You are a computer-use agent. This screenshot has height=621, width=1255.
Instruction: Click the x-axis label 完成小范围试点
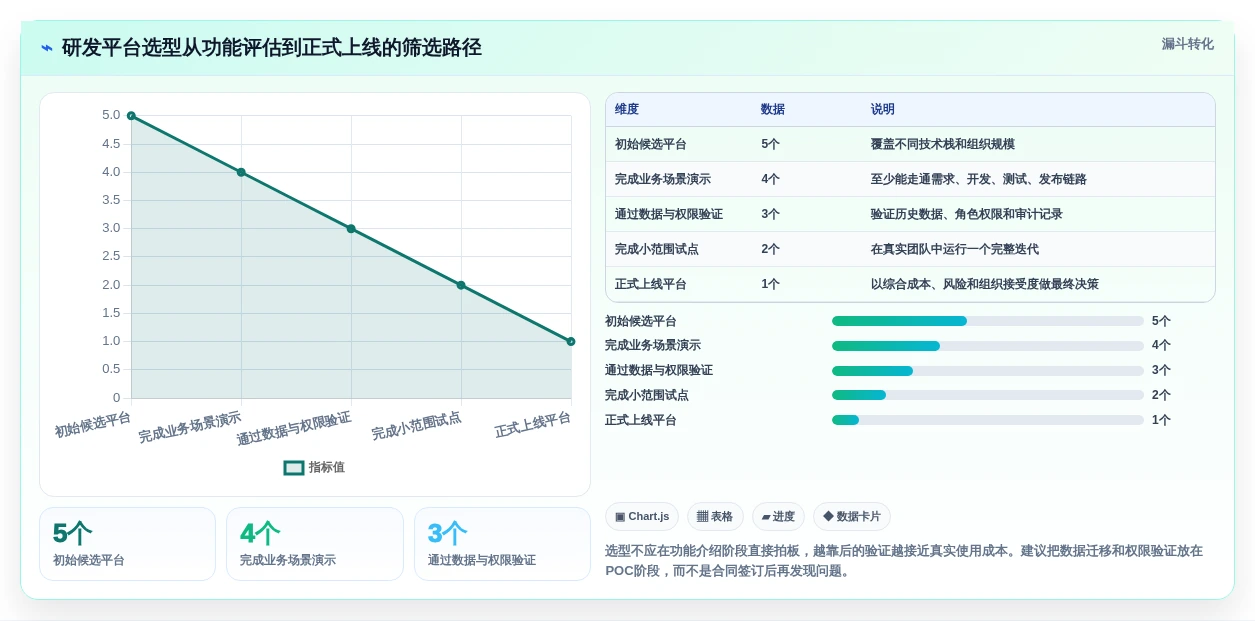click(417, 426)
